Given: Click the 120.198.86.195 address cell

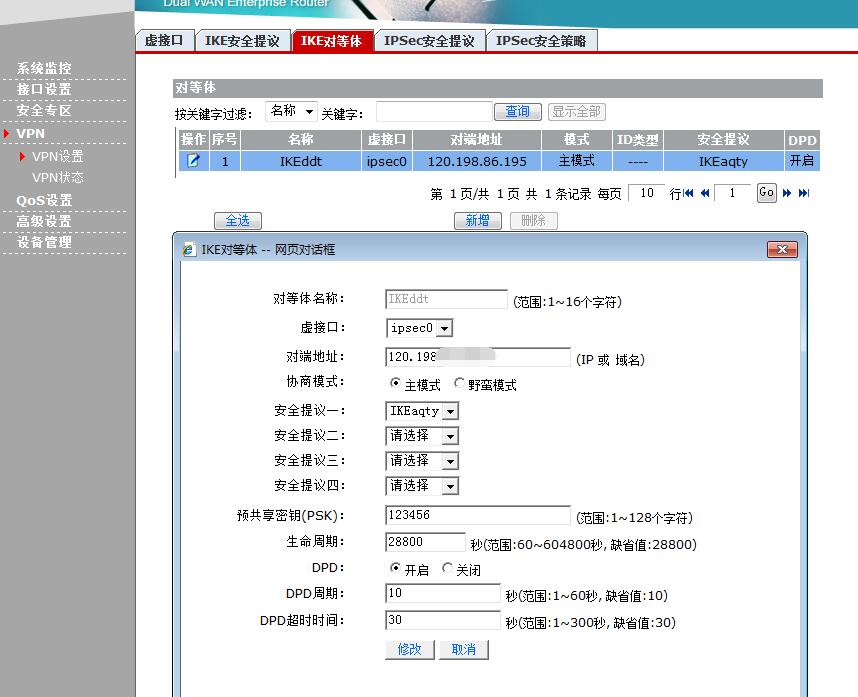Looking at the screenshot, I should (x=477, y=161).
